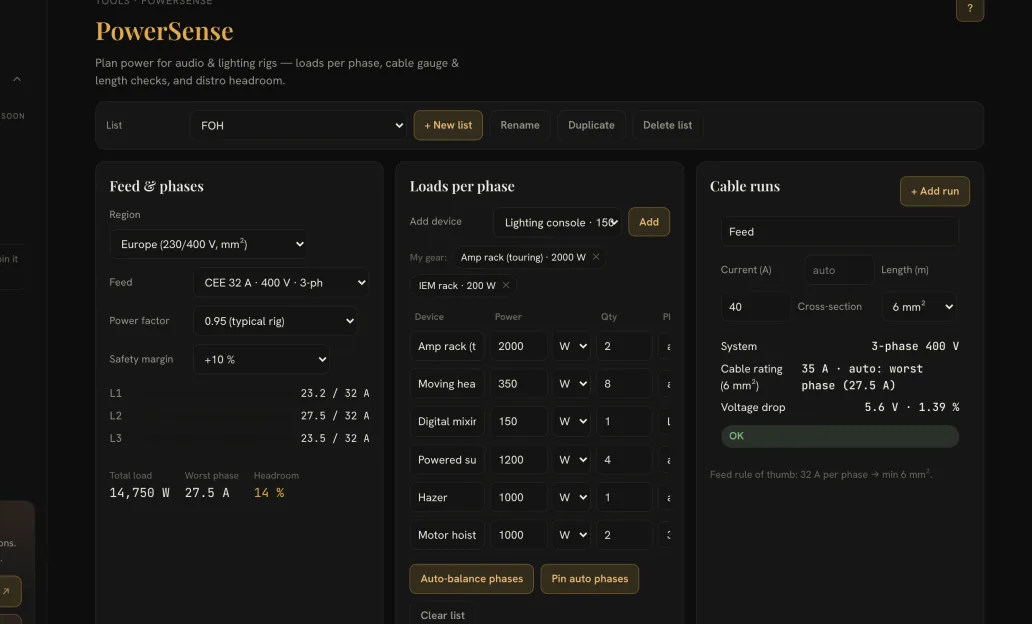Click the Length field showing 40

point(755,307)
